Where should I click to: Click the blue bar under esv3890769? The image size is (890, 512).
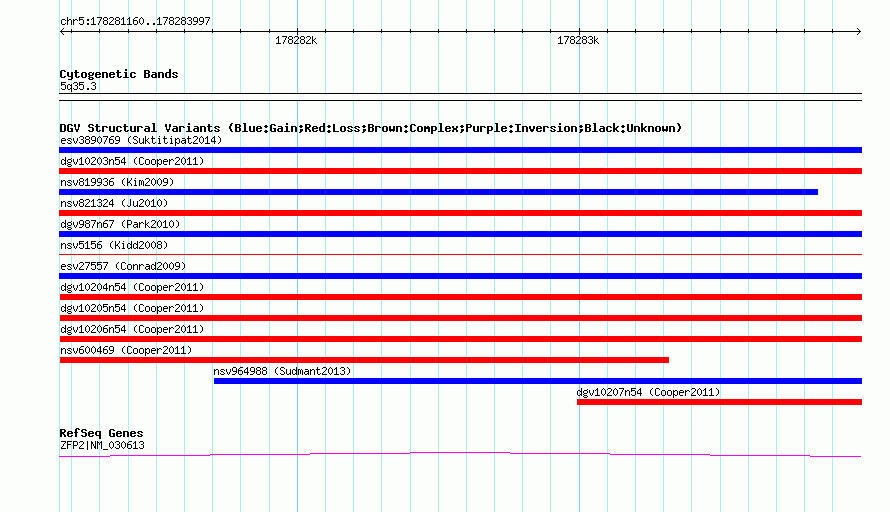click(460, 150)
